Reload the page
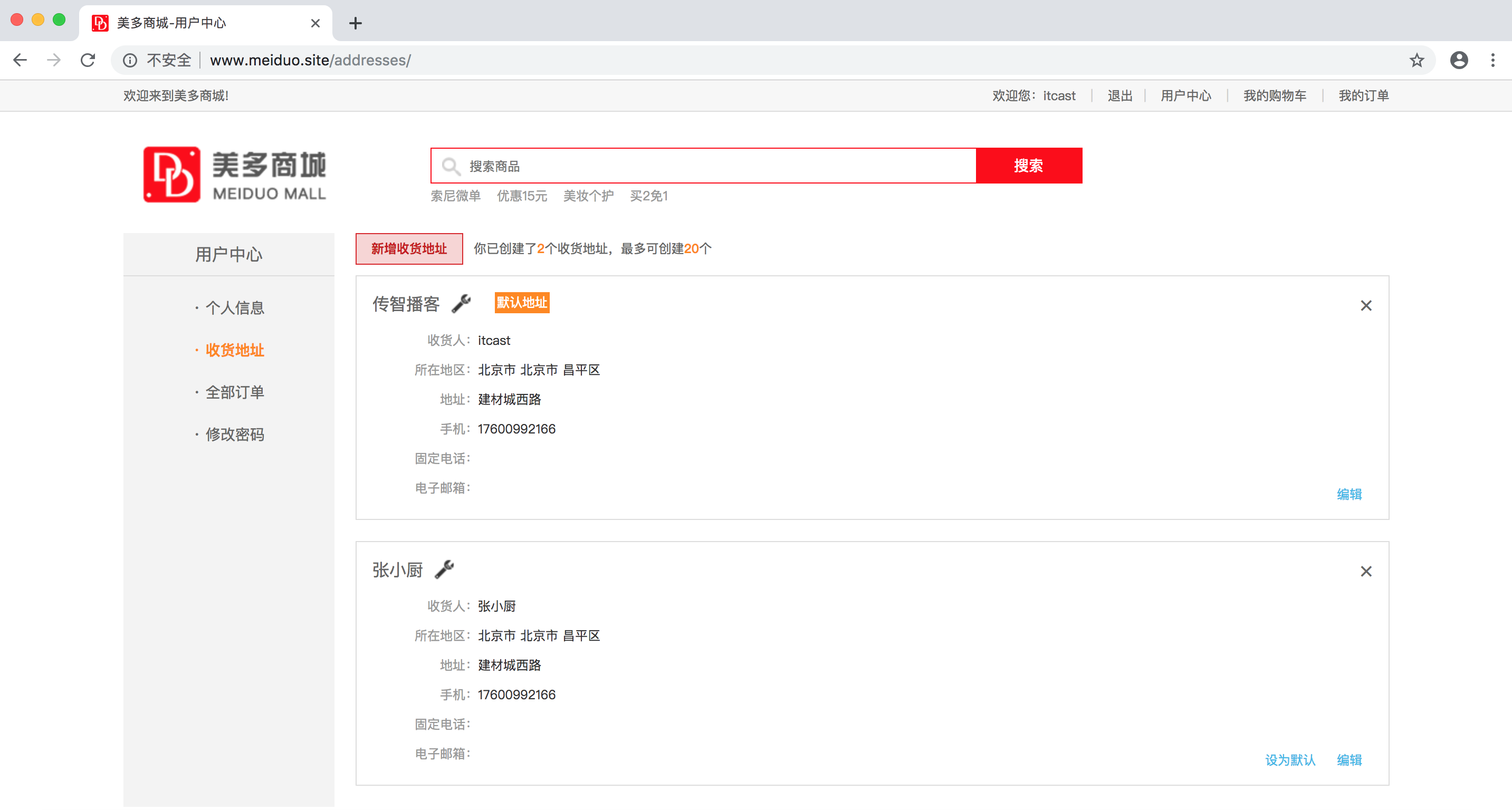1512x810 pixels. tap(88, 61)
